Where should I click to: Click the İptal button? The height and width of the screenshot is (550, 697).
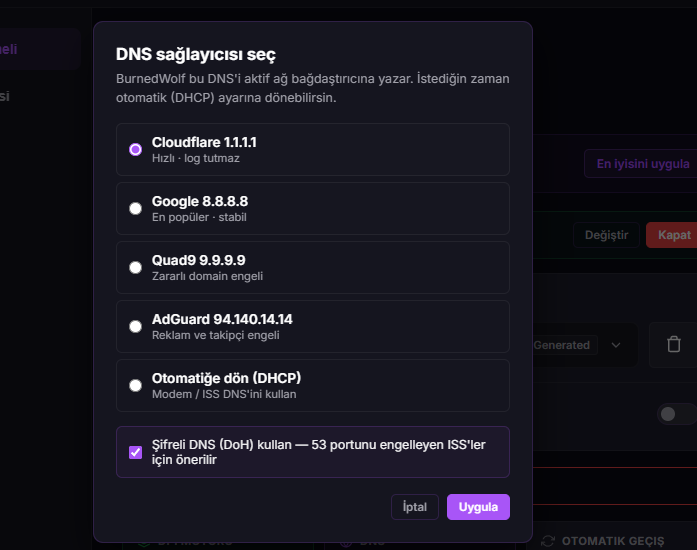[415, 507]
